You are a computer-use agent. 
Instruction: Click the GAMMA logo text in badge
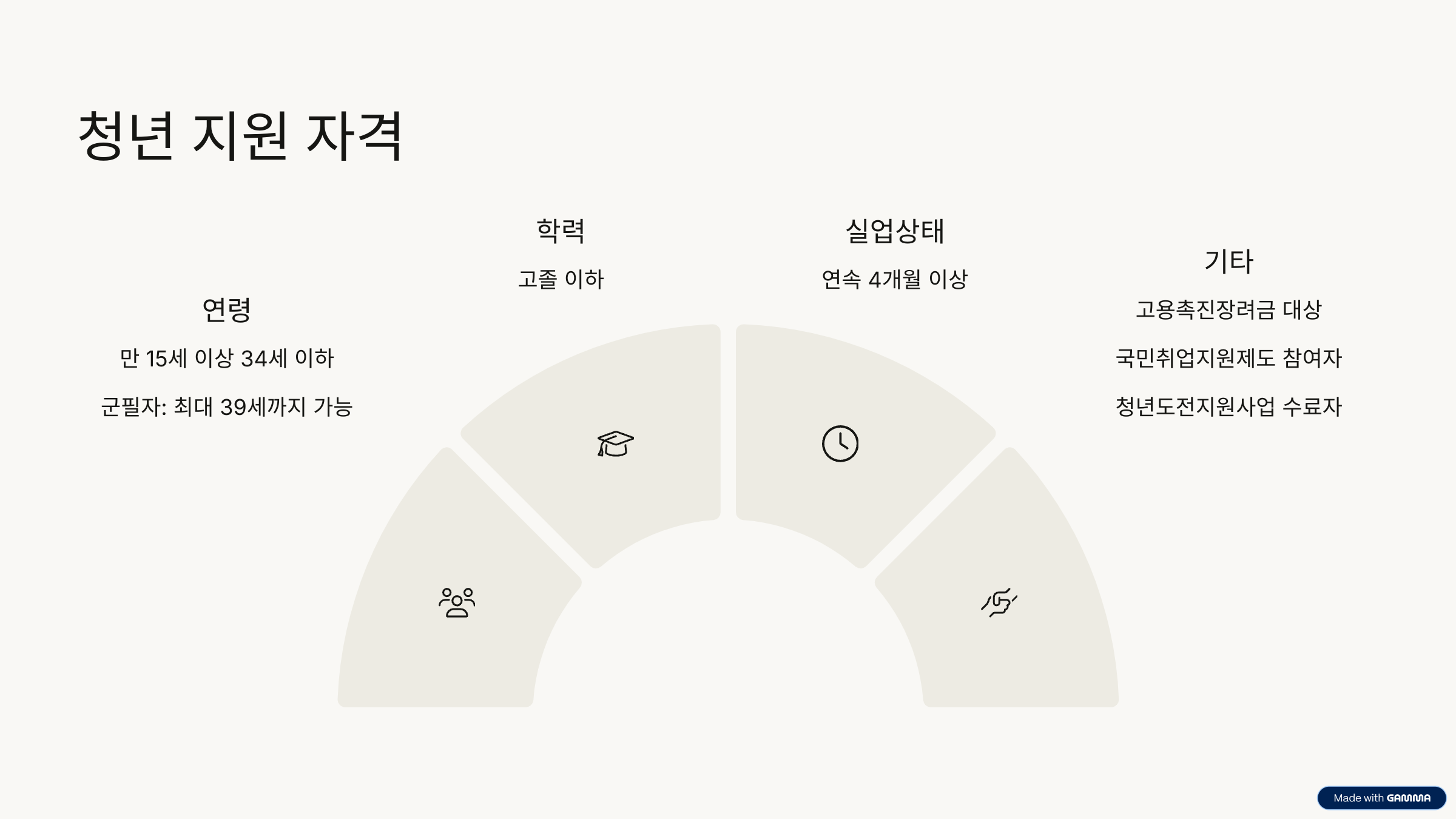pos(1409,798)
